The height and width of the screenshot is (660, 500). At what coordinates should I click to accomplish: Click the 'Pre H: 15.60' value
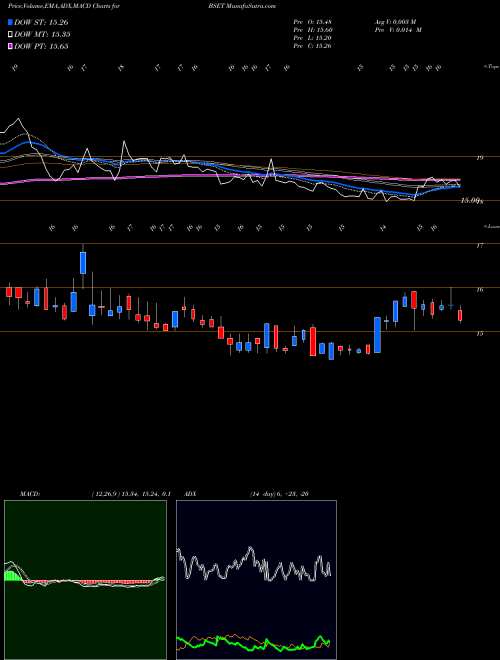(313, 30)
